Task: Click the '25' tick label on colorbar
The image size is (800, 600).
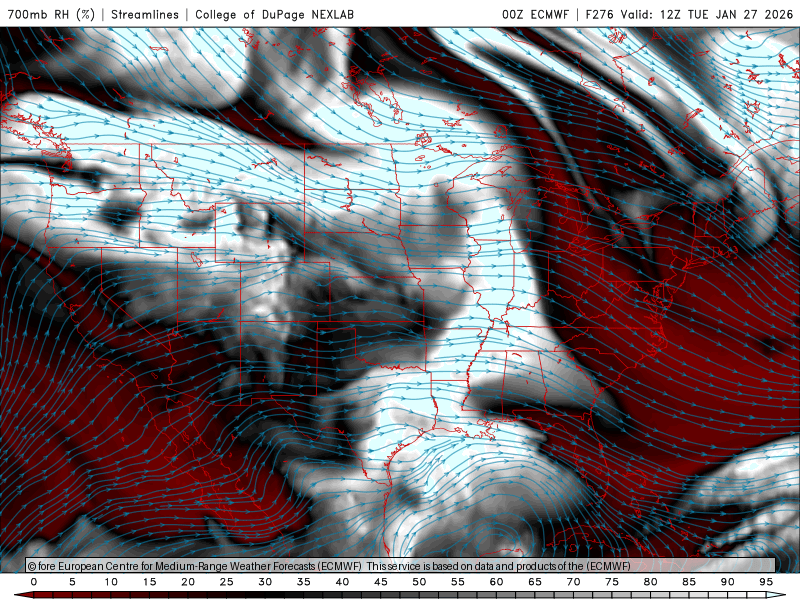Action: coord(227,582)
